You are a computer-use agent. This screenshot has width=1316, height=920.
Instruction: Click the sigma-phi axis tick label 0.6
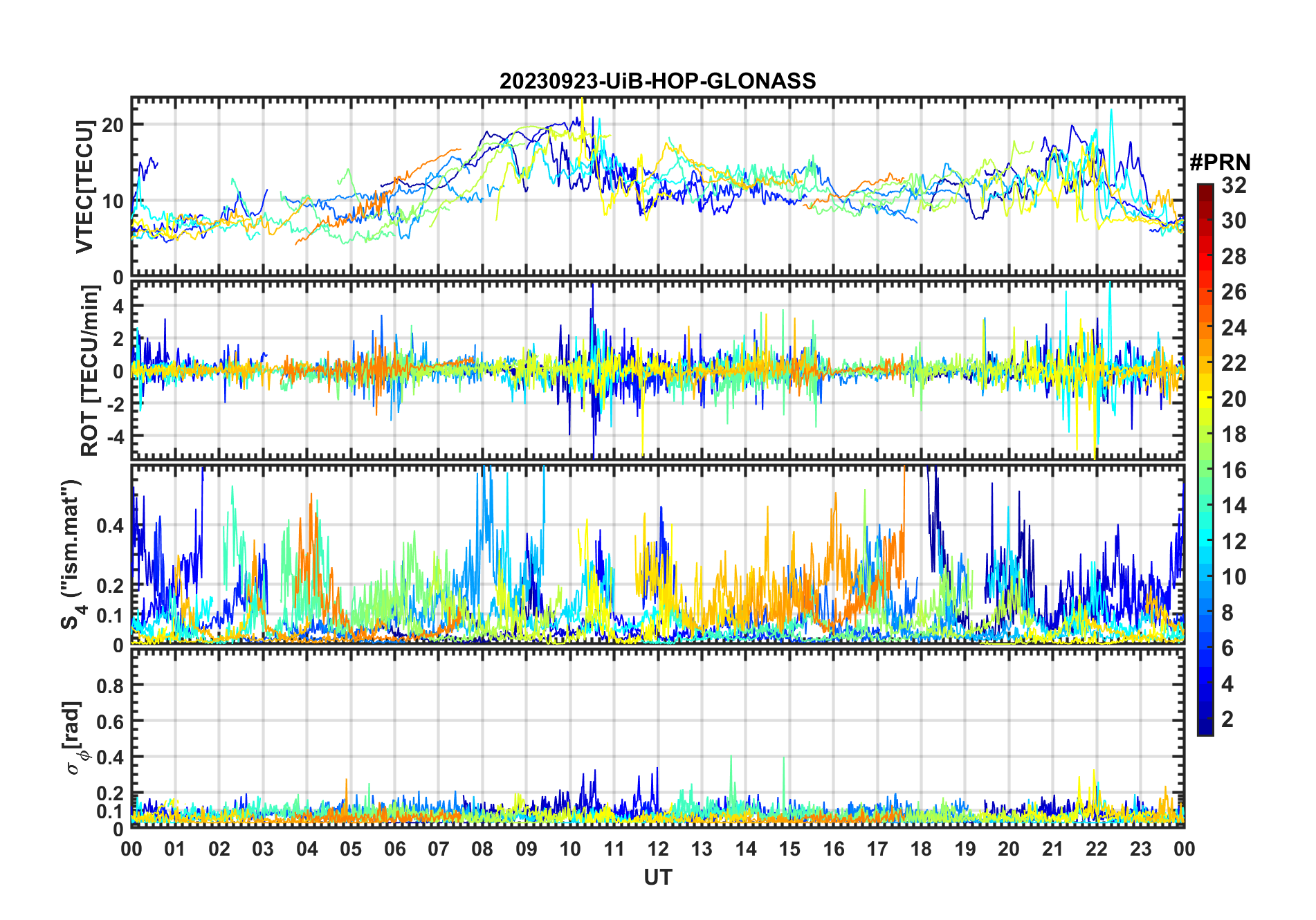111,721
